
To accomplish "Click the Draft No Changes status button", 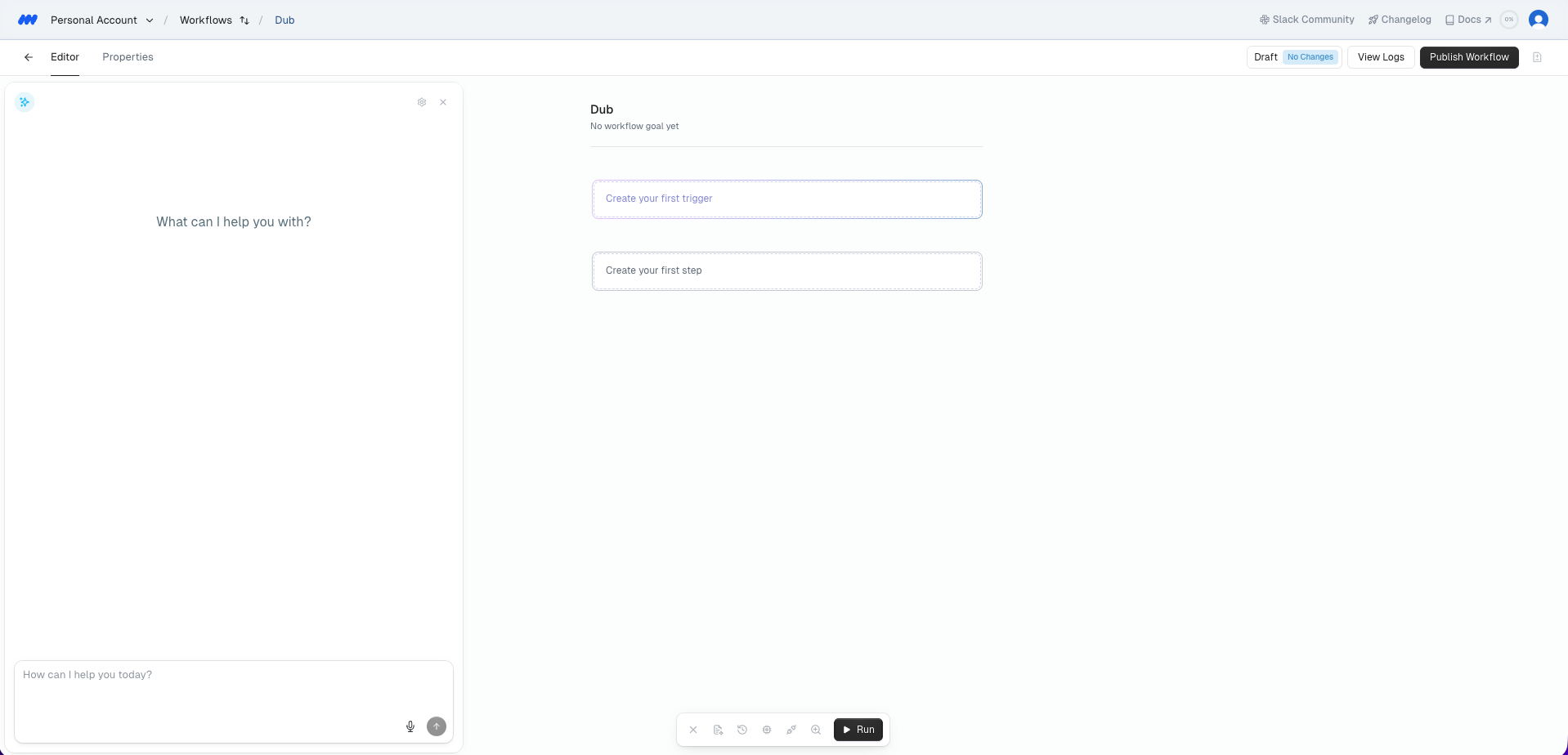I will click(1294, 57).
